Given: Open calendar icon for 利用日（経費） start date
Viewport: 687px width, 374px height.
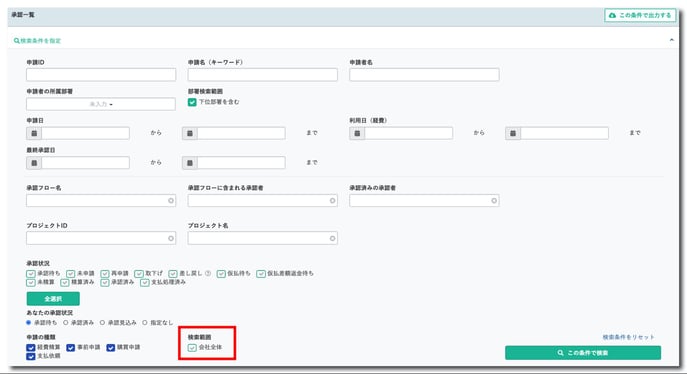Looking at the screenshot, I should [x=357, y=133].
